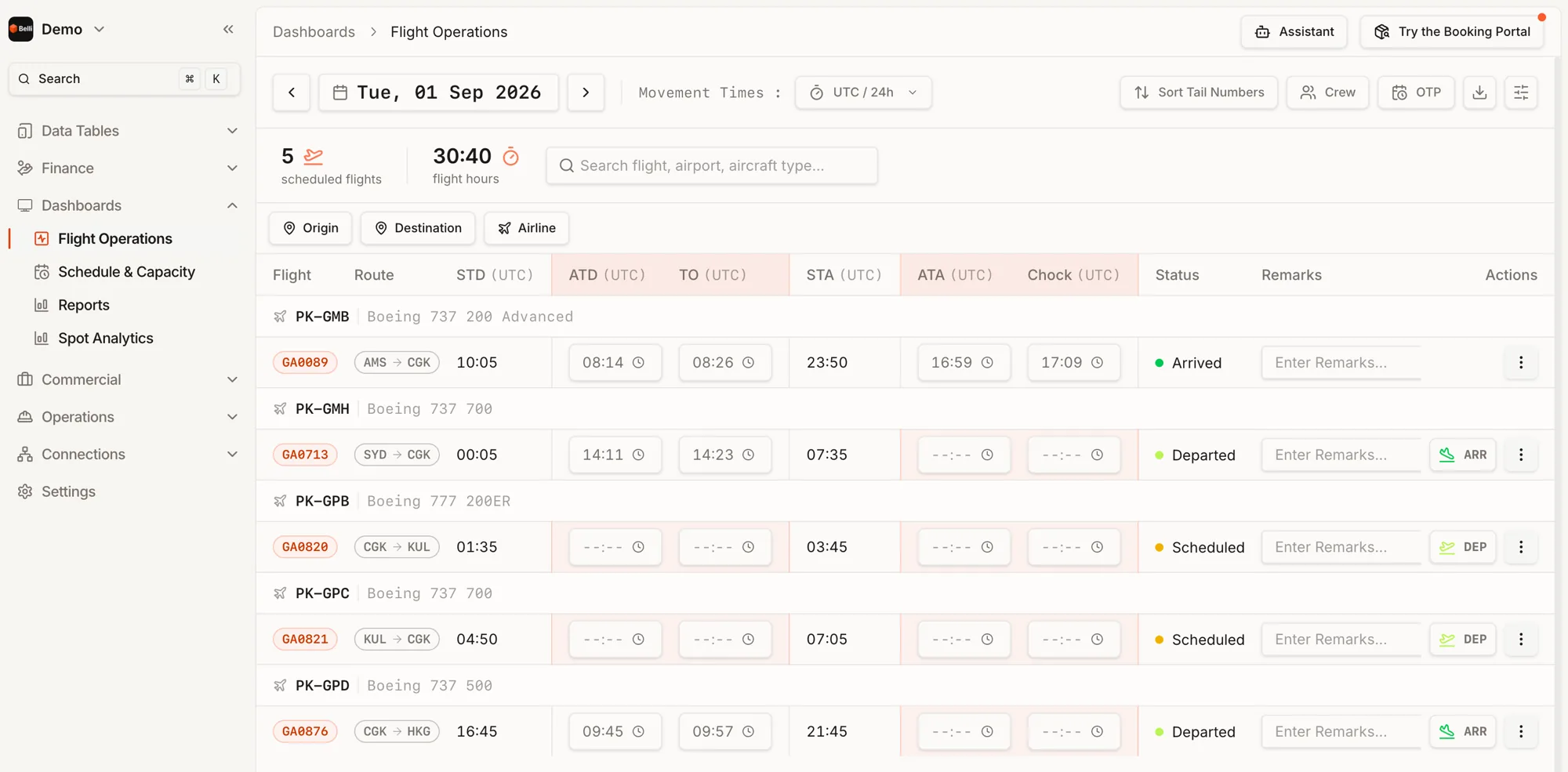The width and height of the screenshot is (1568, 772).
Task: Click Enter Remarks field for GA0089
Action: (x=1341, y=363)
